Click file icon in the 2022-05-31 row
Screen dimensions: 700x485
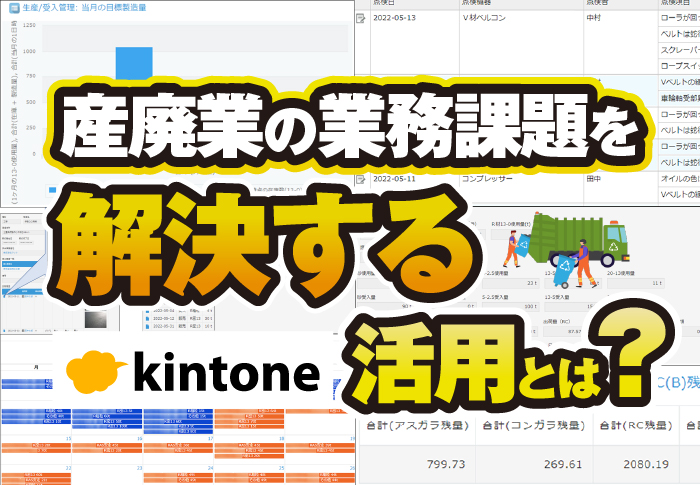coord(147,326)
